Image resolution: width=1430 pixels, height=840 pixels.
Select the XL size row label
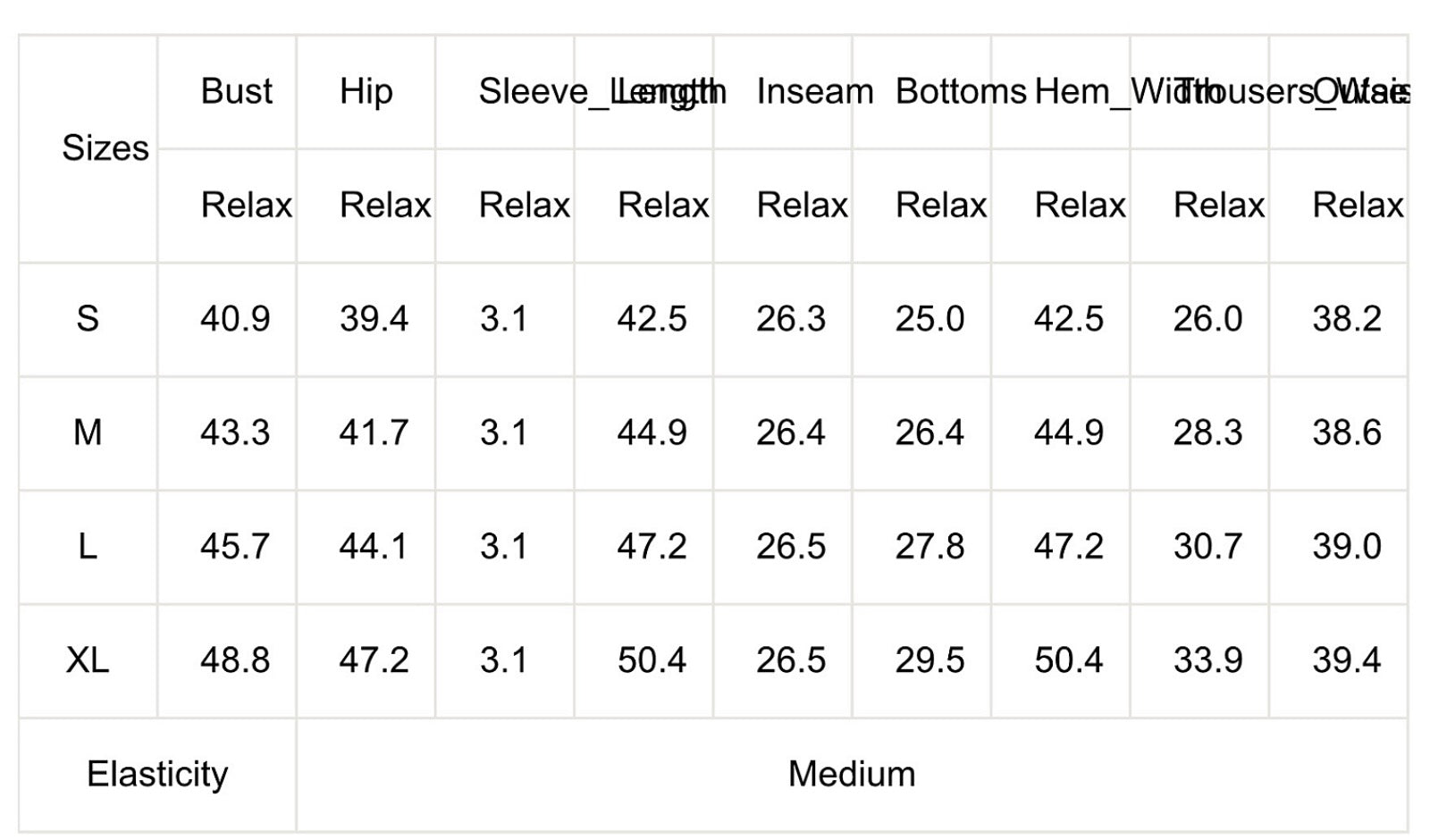[88, 660]
